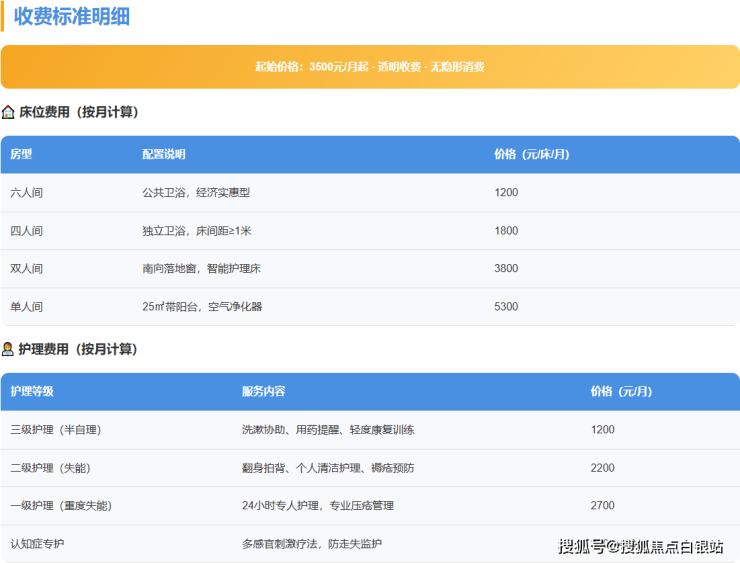
Task: Select 二级护理（失能） row label
Action: click(50, 468)
